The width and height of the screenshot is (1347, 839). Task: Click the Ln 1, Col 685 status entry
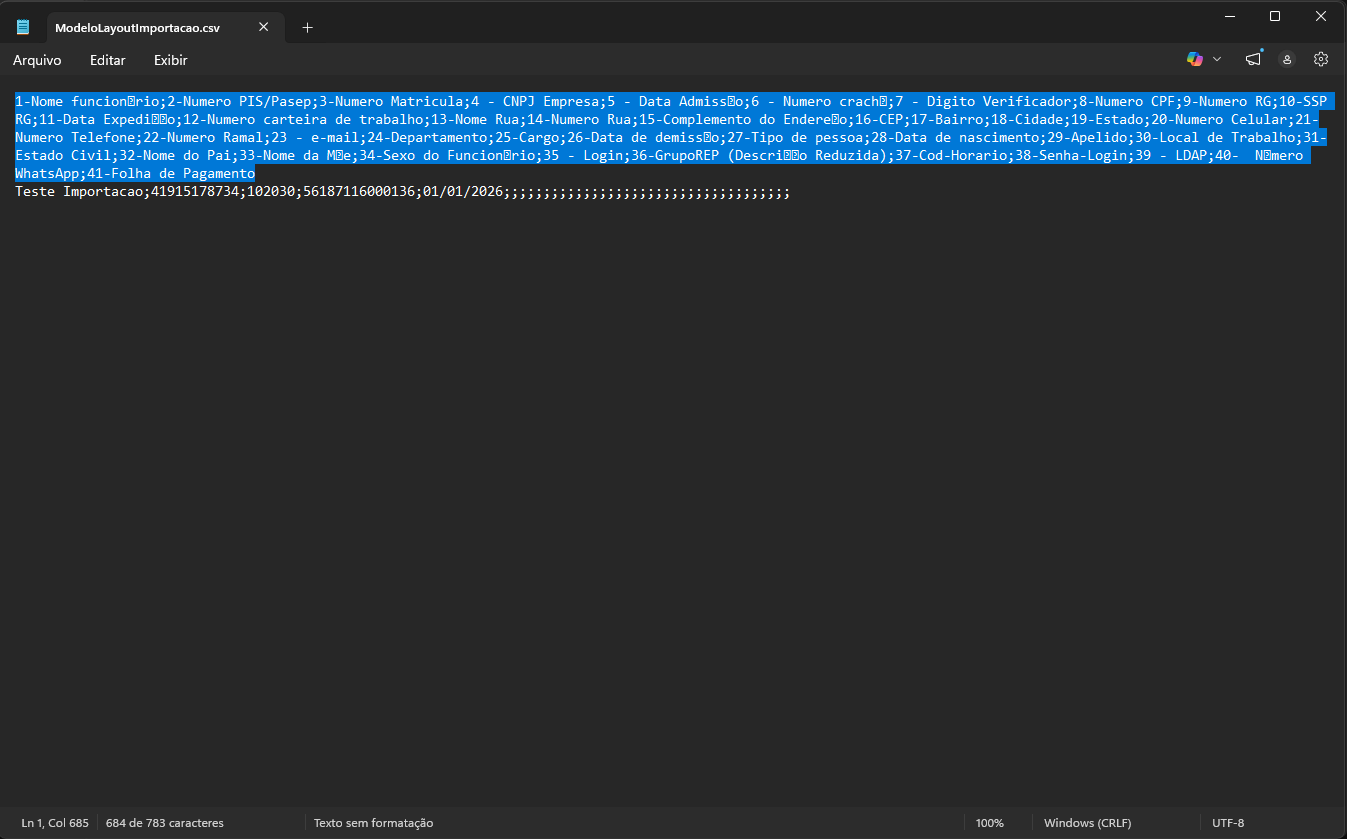click(55, 823)
